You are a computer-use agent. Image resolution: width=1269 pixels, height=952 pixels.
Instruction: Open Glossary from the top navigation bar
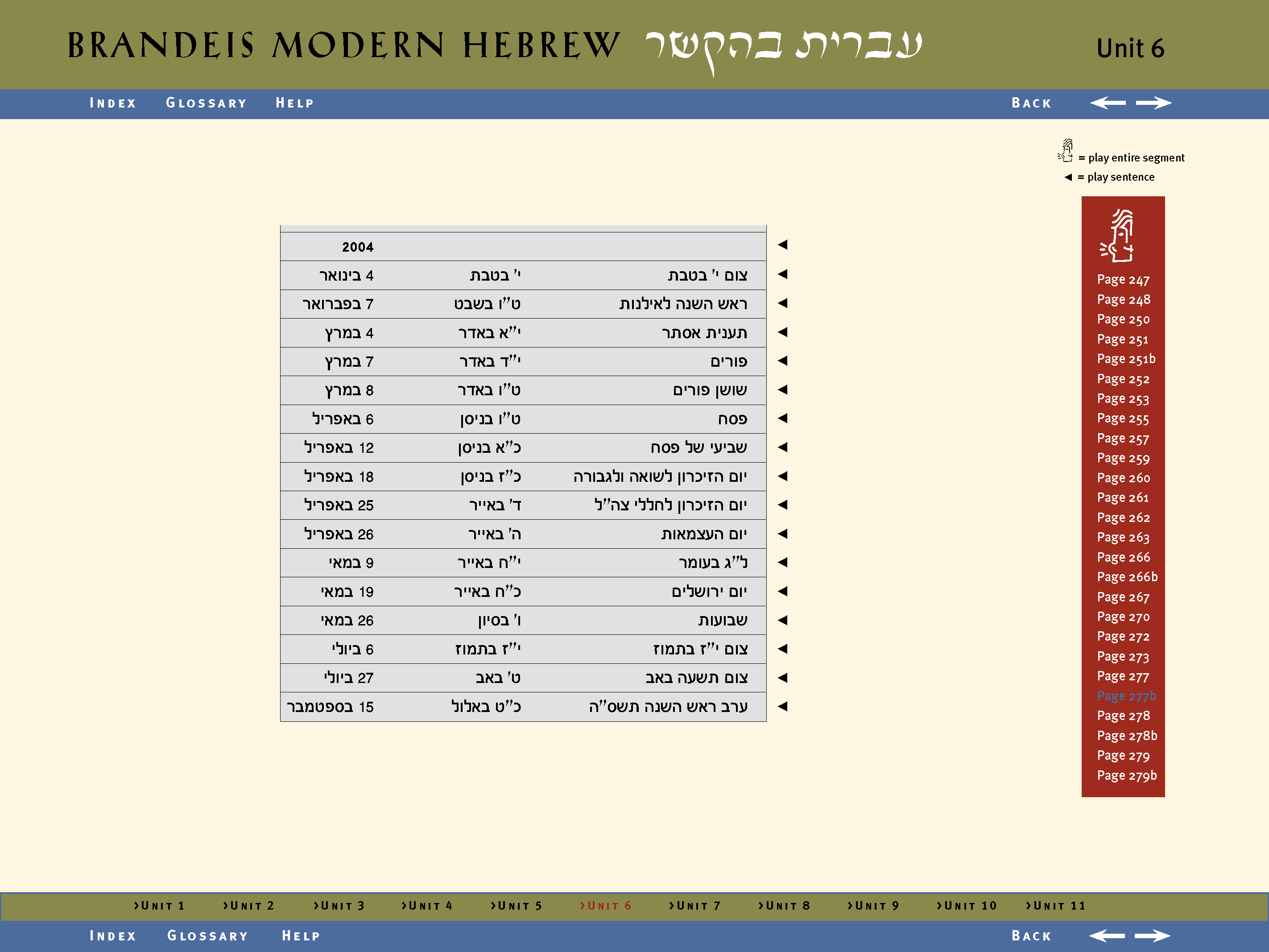(x=207, y=103)
